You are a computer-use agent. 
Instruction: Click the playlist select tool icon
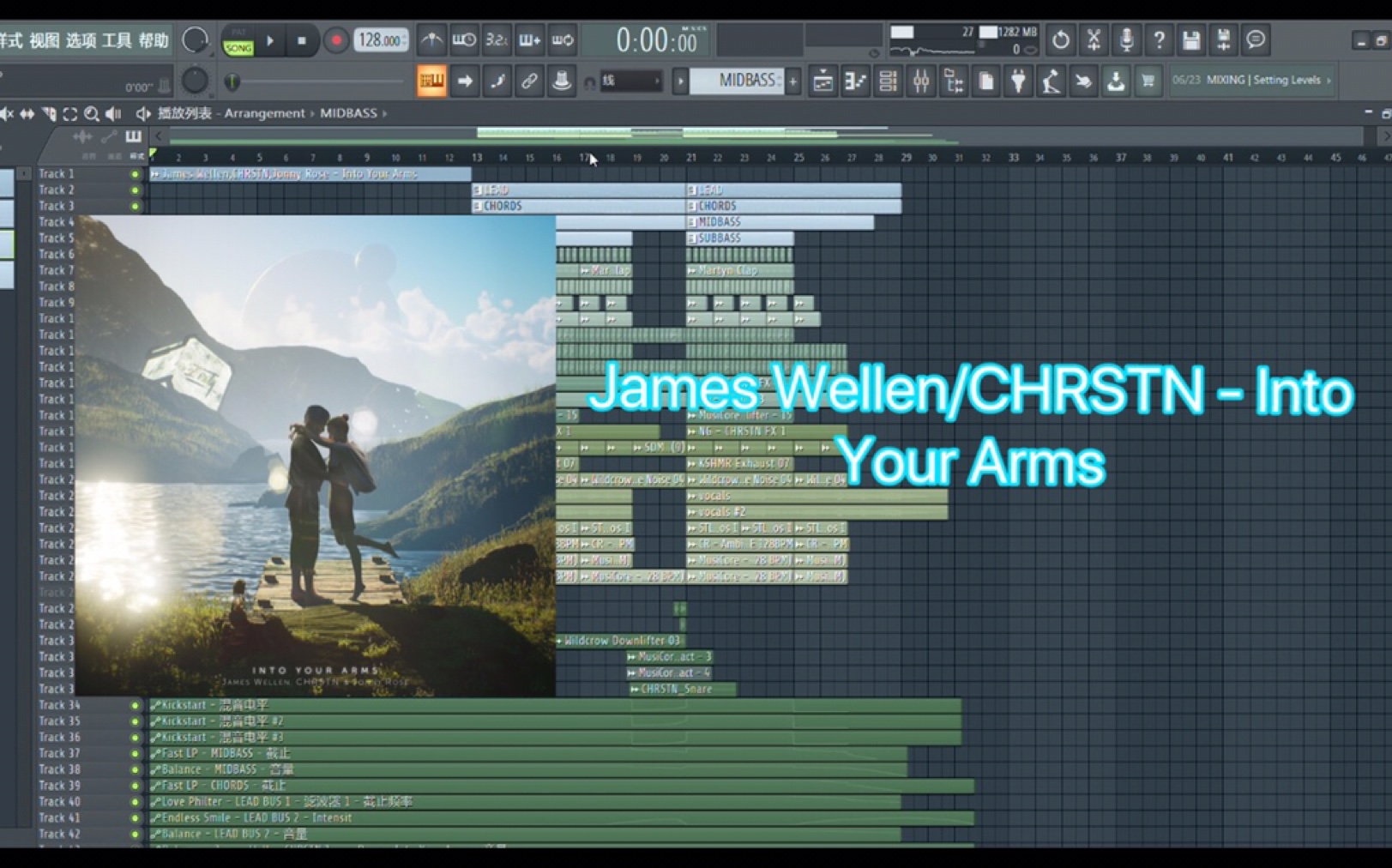point(70,113)
